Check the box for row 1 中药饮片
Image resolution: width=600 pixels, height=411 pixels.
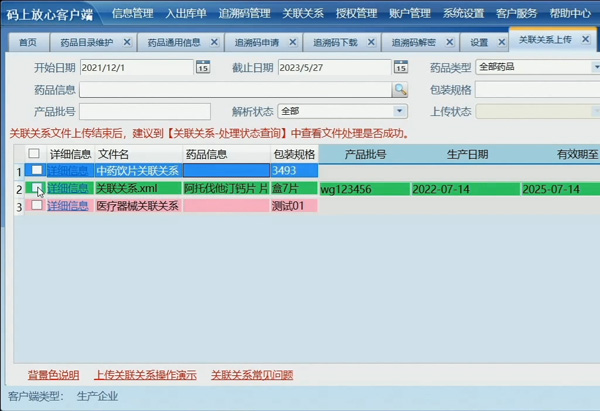[37, 171]
